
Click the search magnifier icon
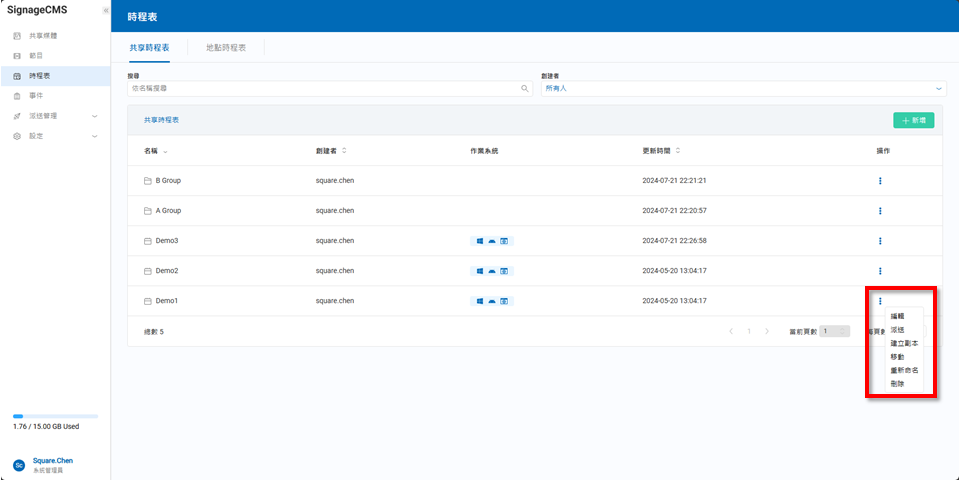click(x=524, y=88)
